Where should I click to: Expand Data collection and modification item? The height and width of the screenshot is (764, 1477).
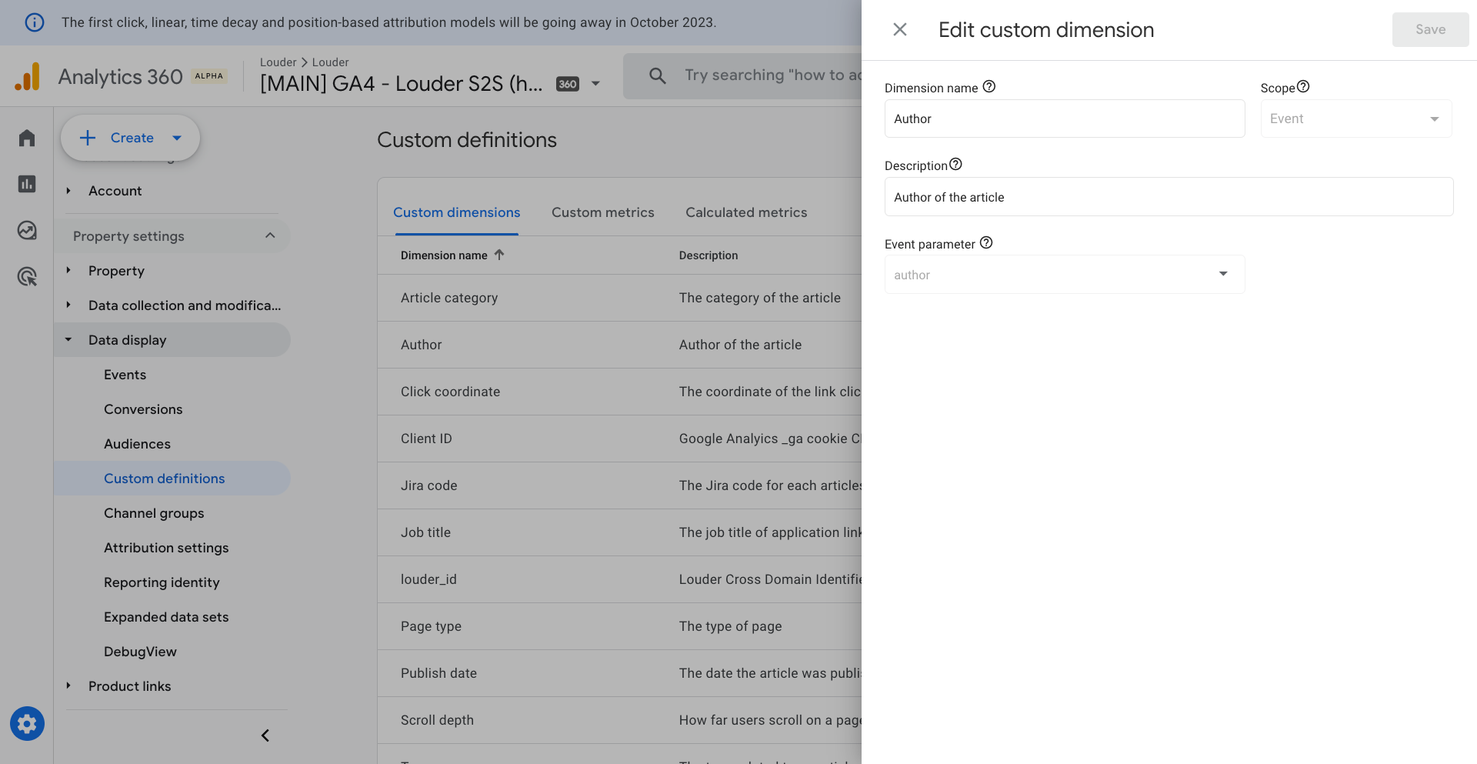68,305
